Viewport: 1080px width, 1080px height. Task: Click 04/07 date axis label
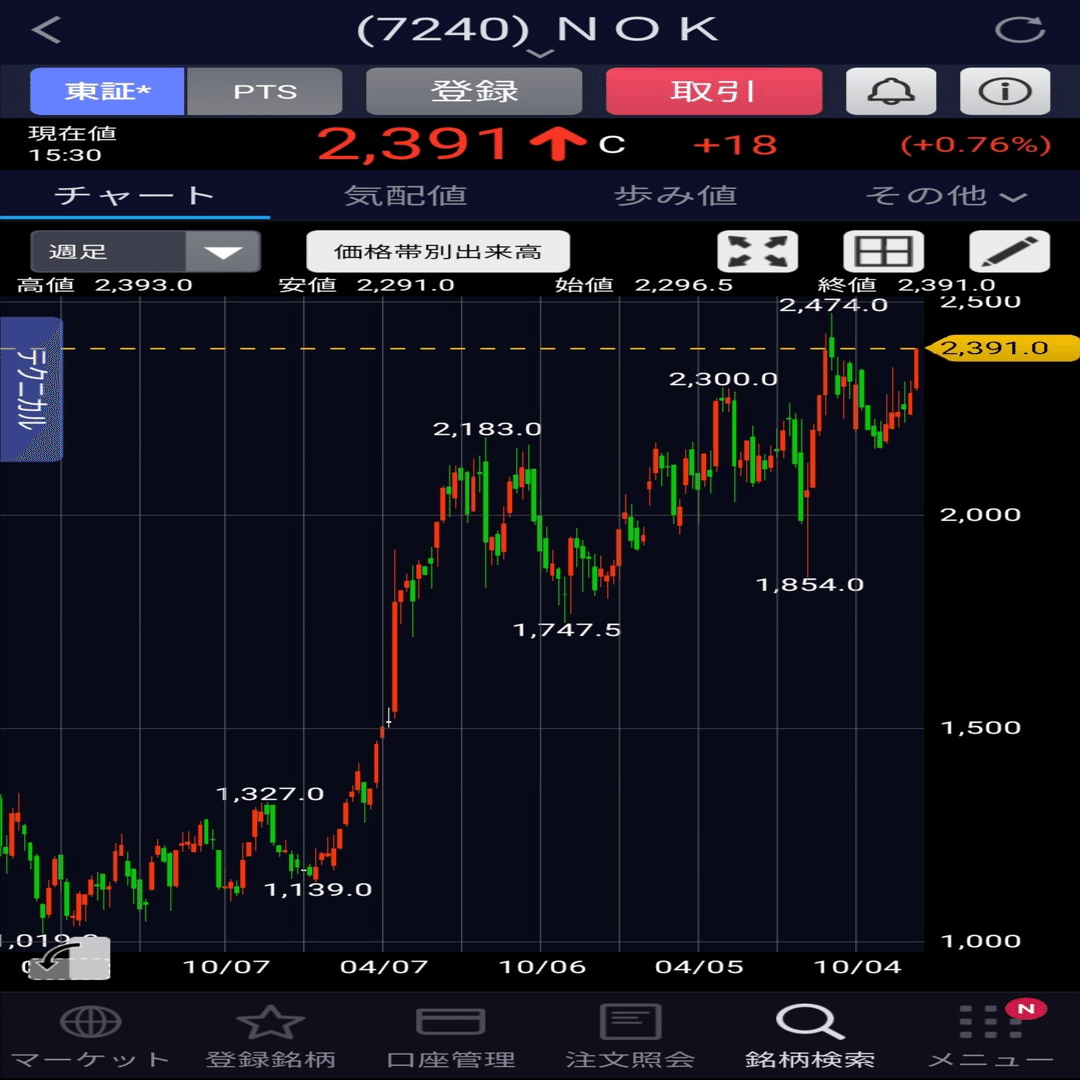(384, 966)
